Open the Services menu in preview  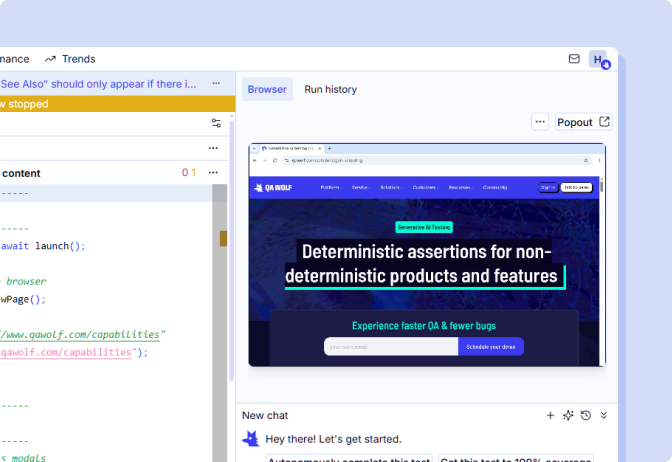coord(360,187)
